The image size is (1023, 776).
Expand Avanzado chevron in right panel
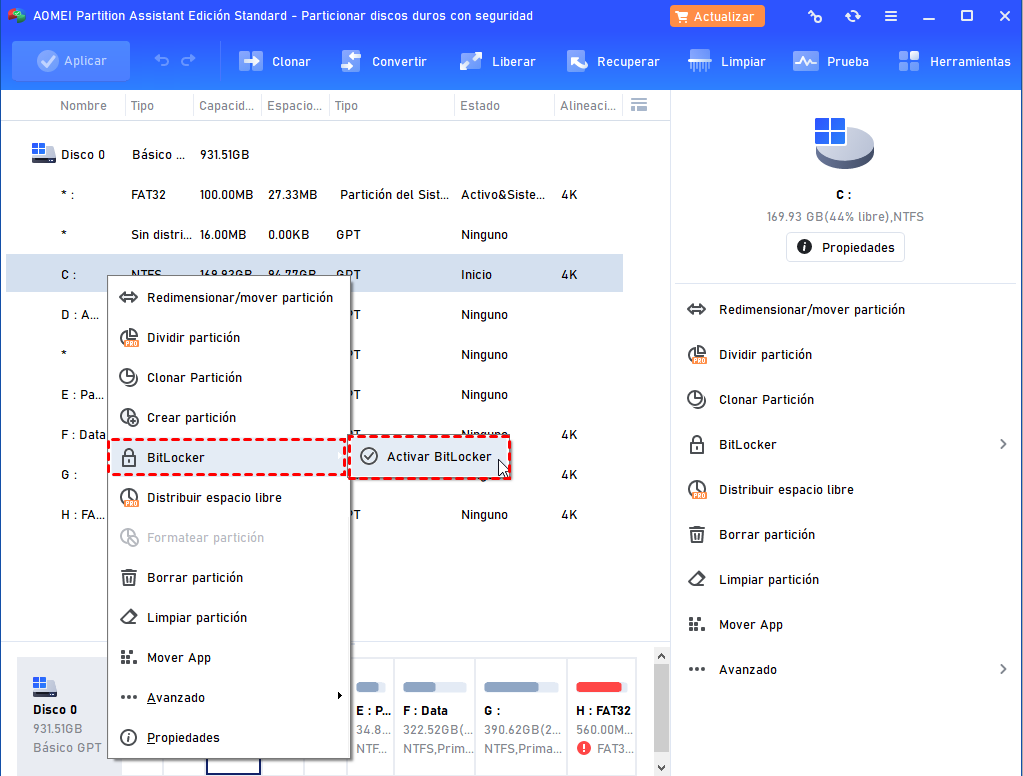[1003, 669]
